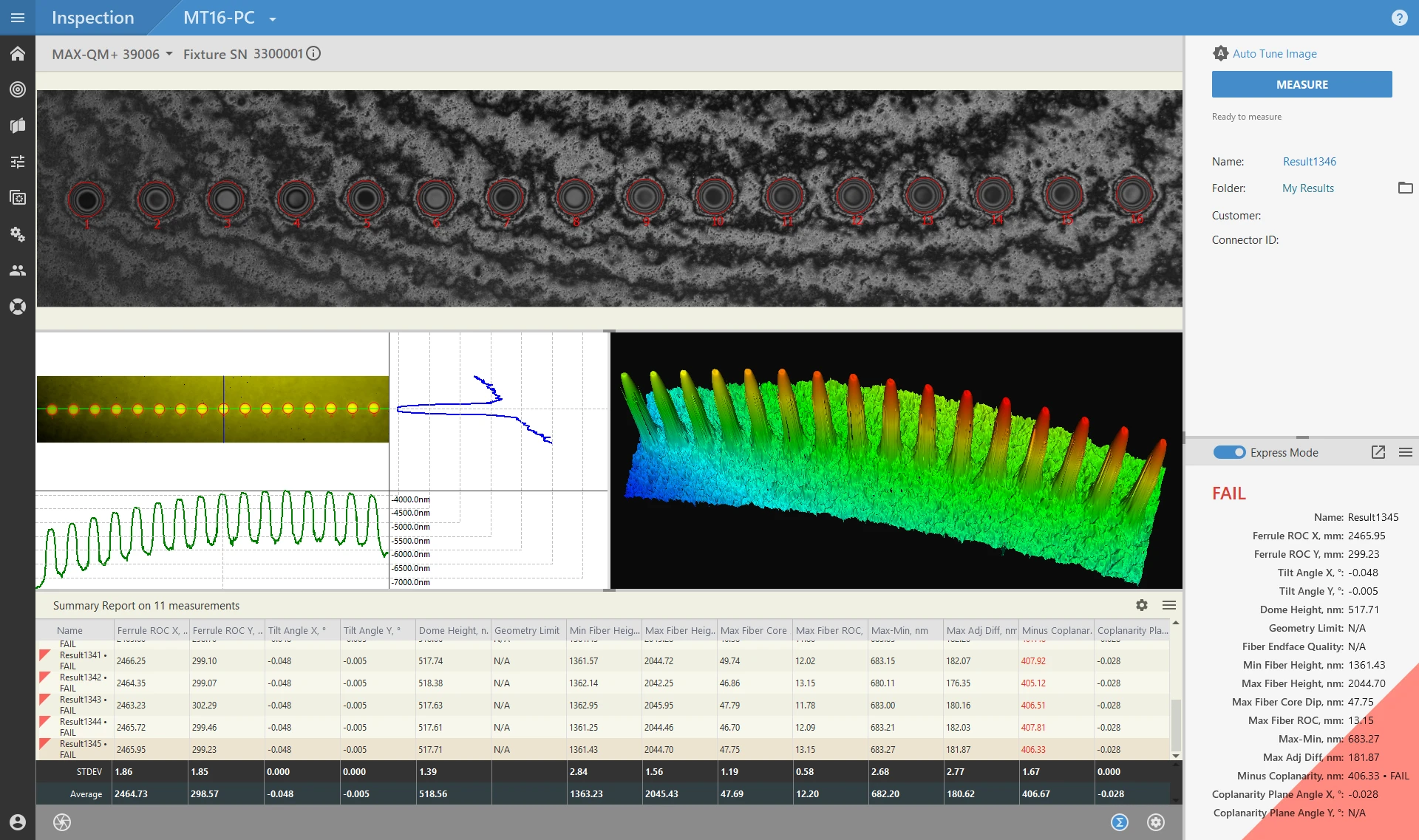Open the Express Mode panel options menu
The height and width of the screenshot is (840, 1419).
click(x=1405, y=452)
